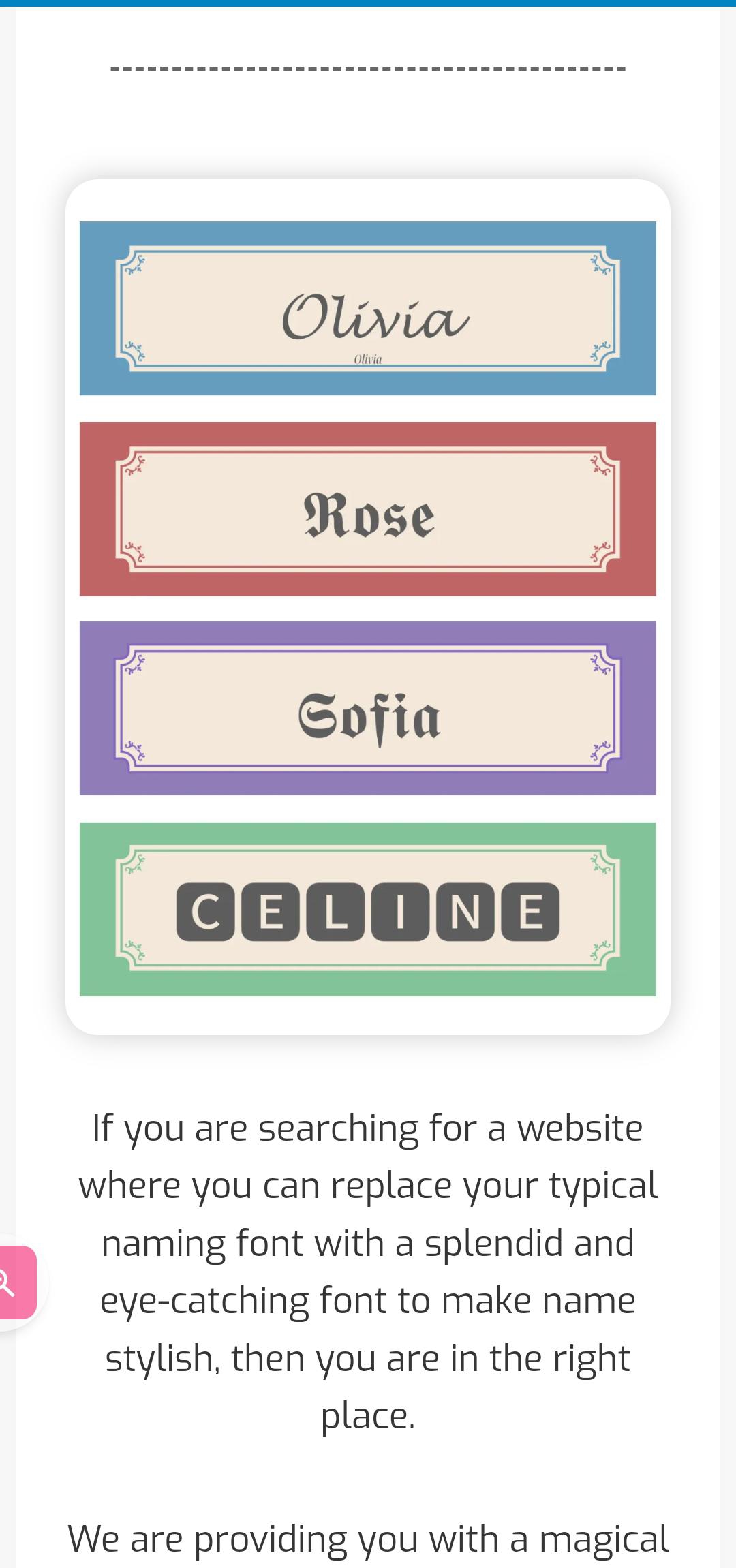Screen dimensions: 736x1568
Task: Click the letter C tile in CELINE
Action: [x=205, y=912]
